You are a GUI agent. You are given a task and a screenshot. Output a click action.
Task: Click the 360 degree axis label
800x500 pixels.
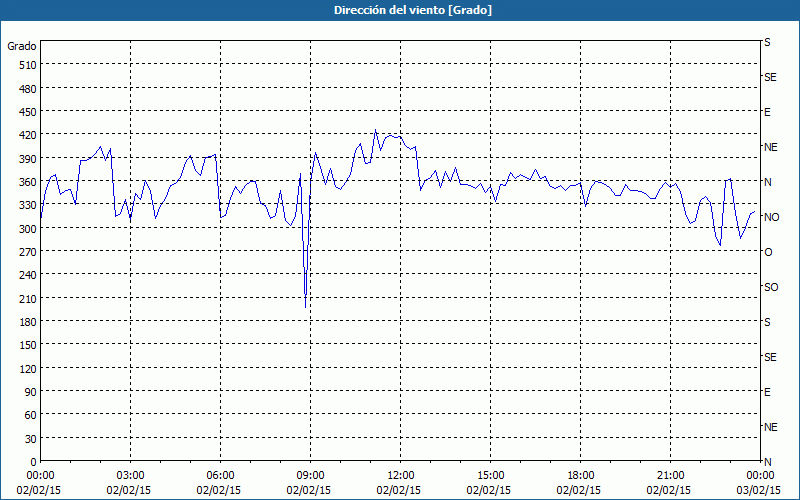click(28, 182)
